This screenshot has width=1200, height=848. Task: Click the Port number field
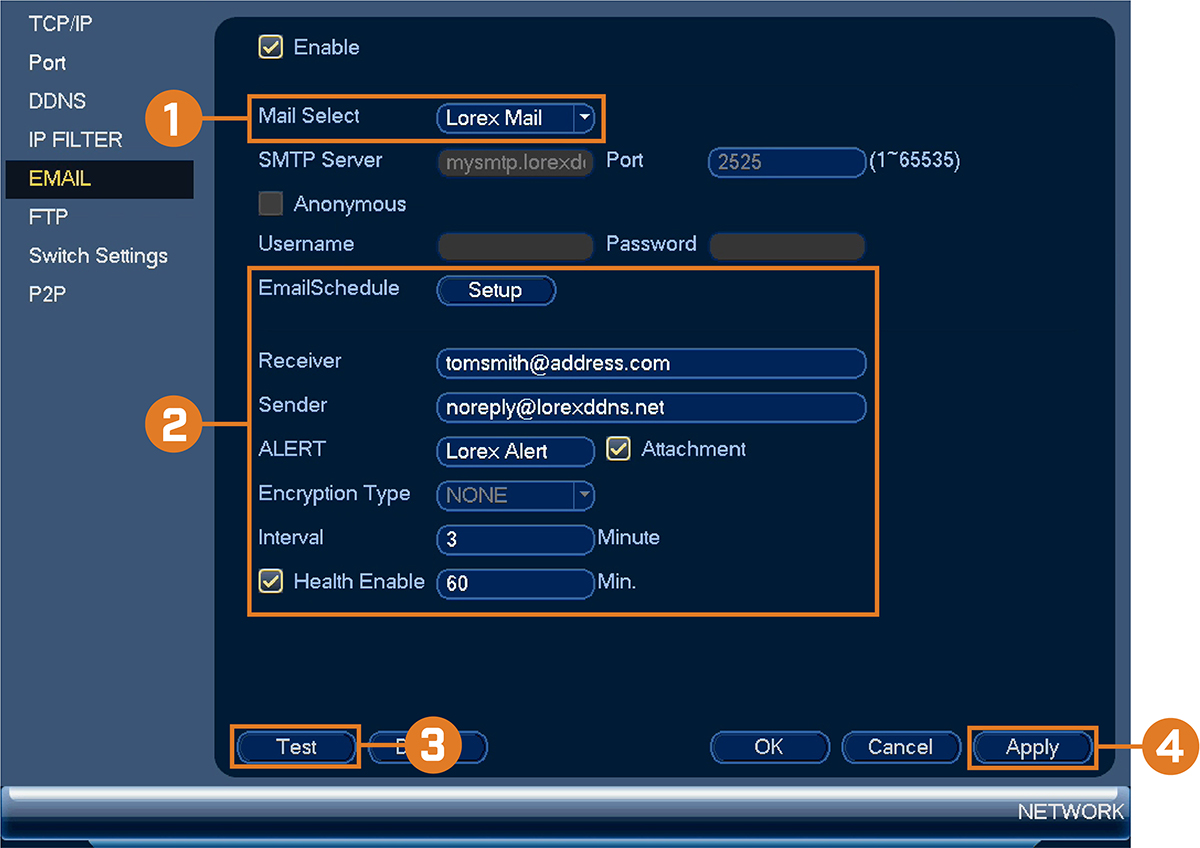(x=786, y=162)
